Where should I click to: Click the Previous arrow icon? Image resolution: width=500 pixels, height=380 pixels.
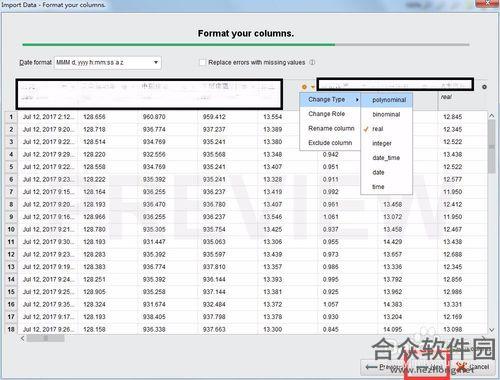tap(371, 367)
